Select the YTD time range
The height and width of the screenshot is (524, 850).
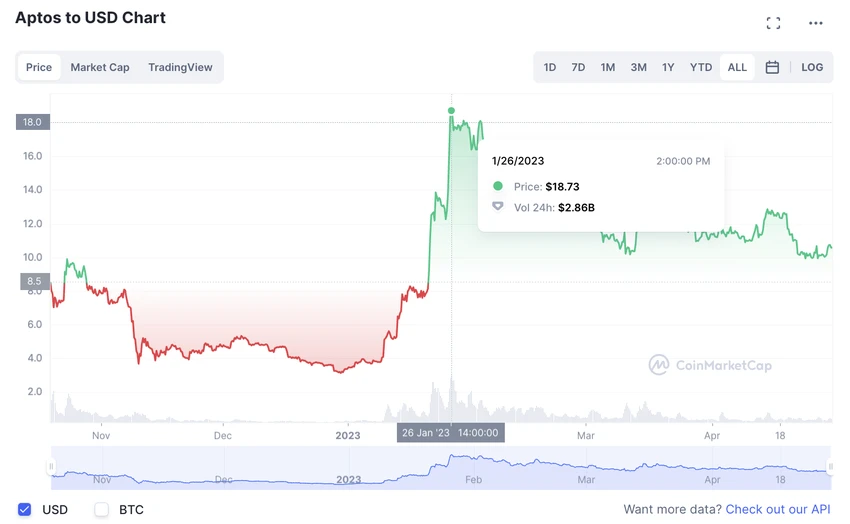tap(701, 67)
